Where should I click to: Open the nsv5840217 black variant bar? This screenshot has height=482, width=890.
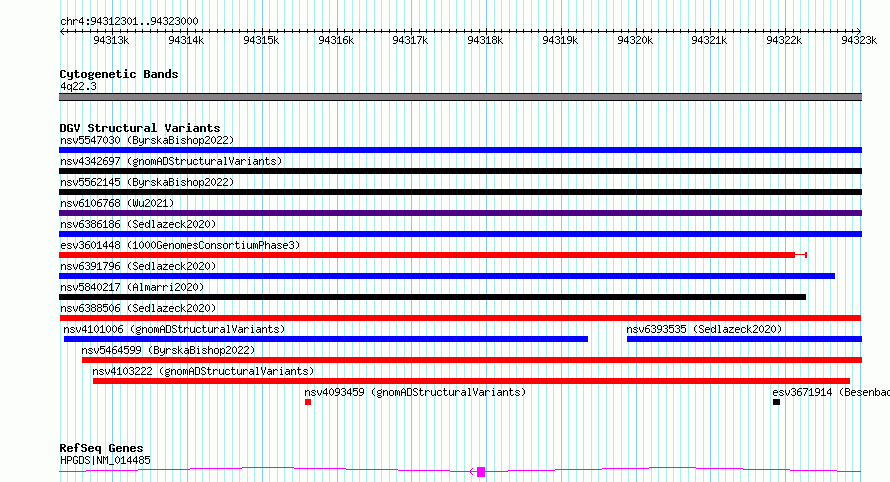433,297
